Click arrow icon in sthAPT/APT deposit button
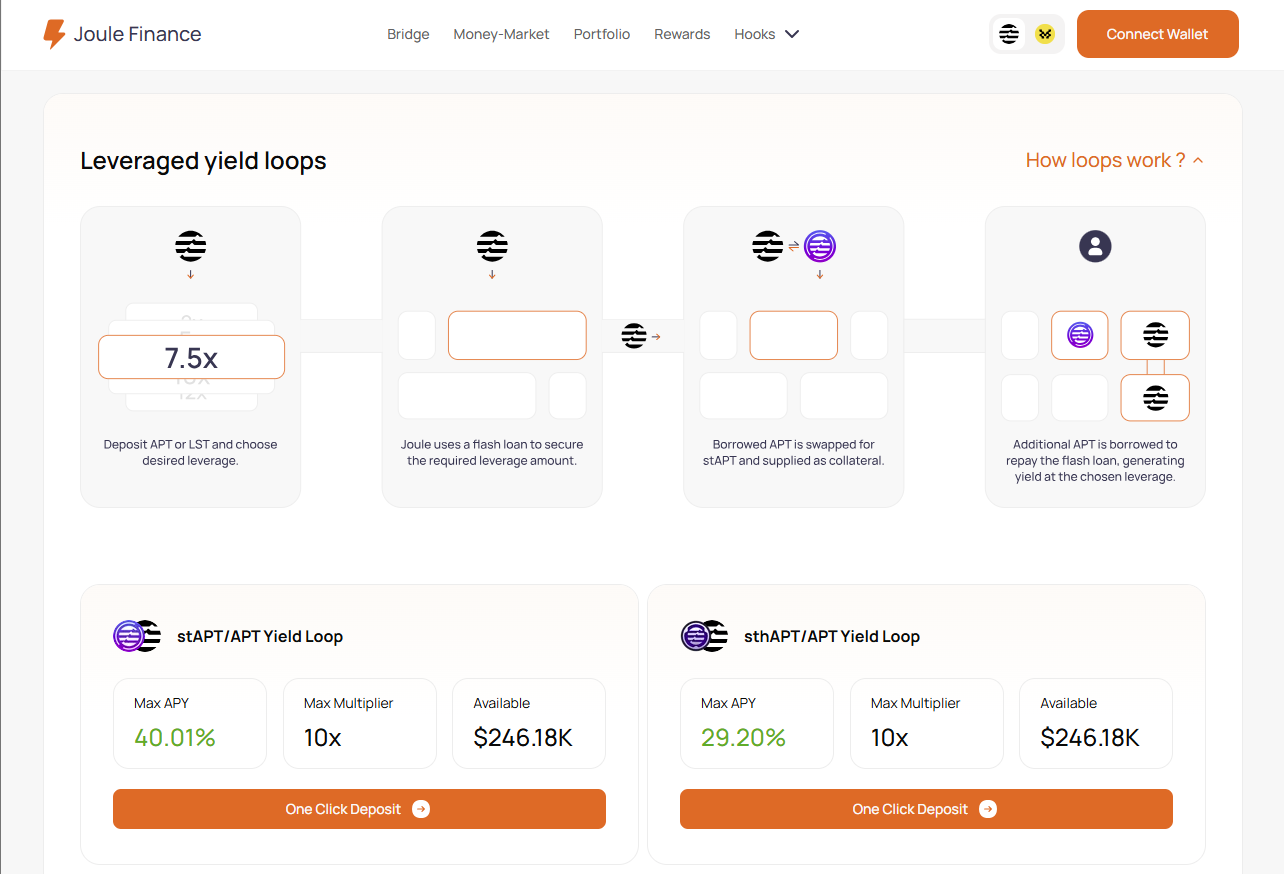 click(988, 809)
